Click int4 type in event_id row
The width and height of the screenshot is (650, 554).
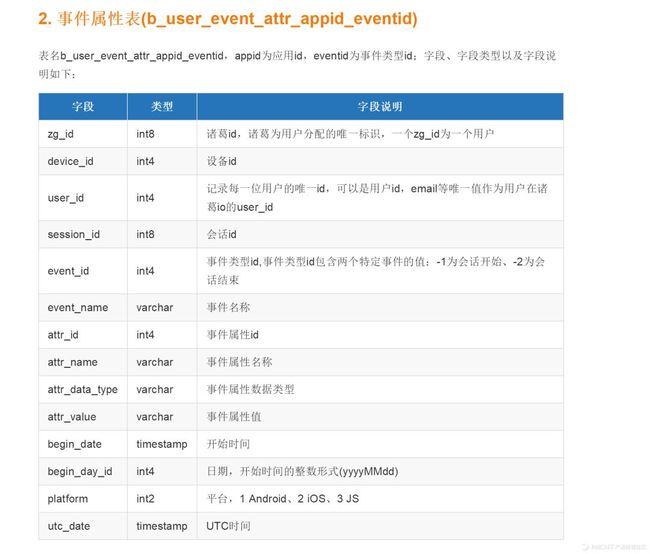click(145, 271)
